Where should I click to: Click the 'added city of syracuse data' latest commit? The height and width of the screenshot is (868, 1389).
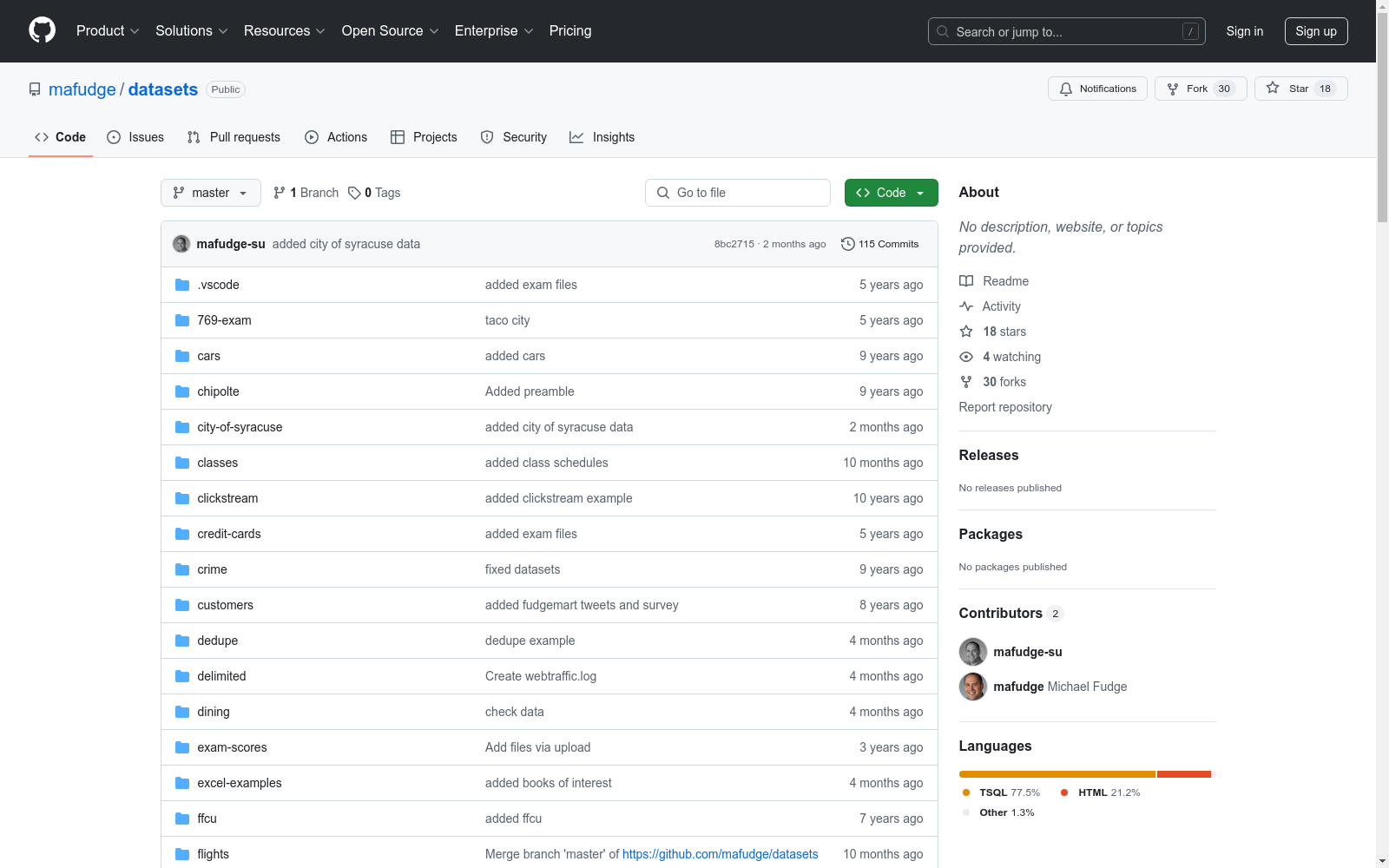(346, 244)
